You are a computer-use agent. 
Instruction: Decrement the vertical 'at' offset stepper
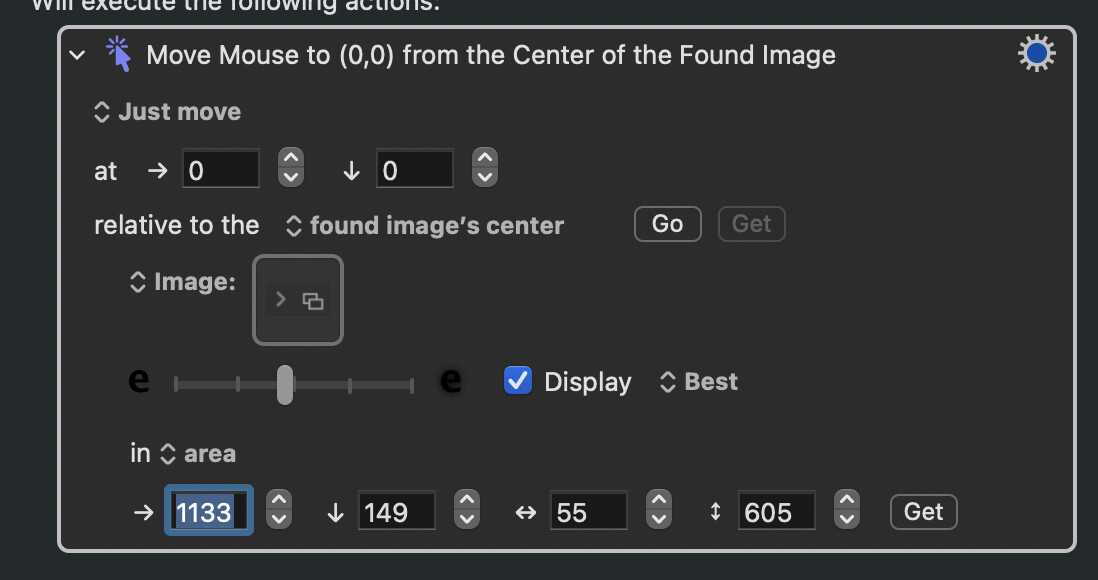[x=485, y=177]
